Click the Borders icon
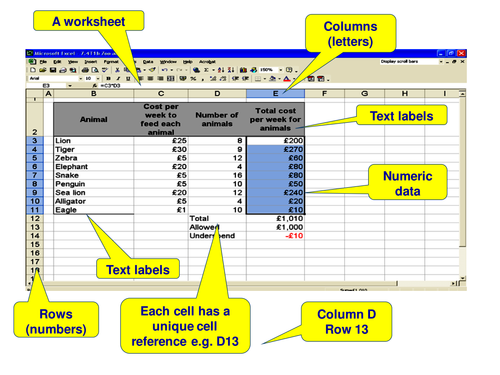The image size is (500, 375). (258, 79)
